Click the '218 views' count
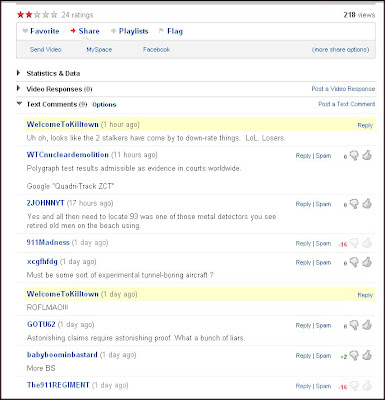Image resolution: width=385 pixels, height=400 pixels. click(359, 15)
